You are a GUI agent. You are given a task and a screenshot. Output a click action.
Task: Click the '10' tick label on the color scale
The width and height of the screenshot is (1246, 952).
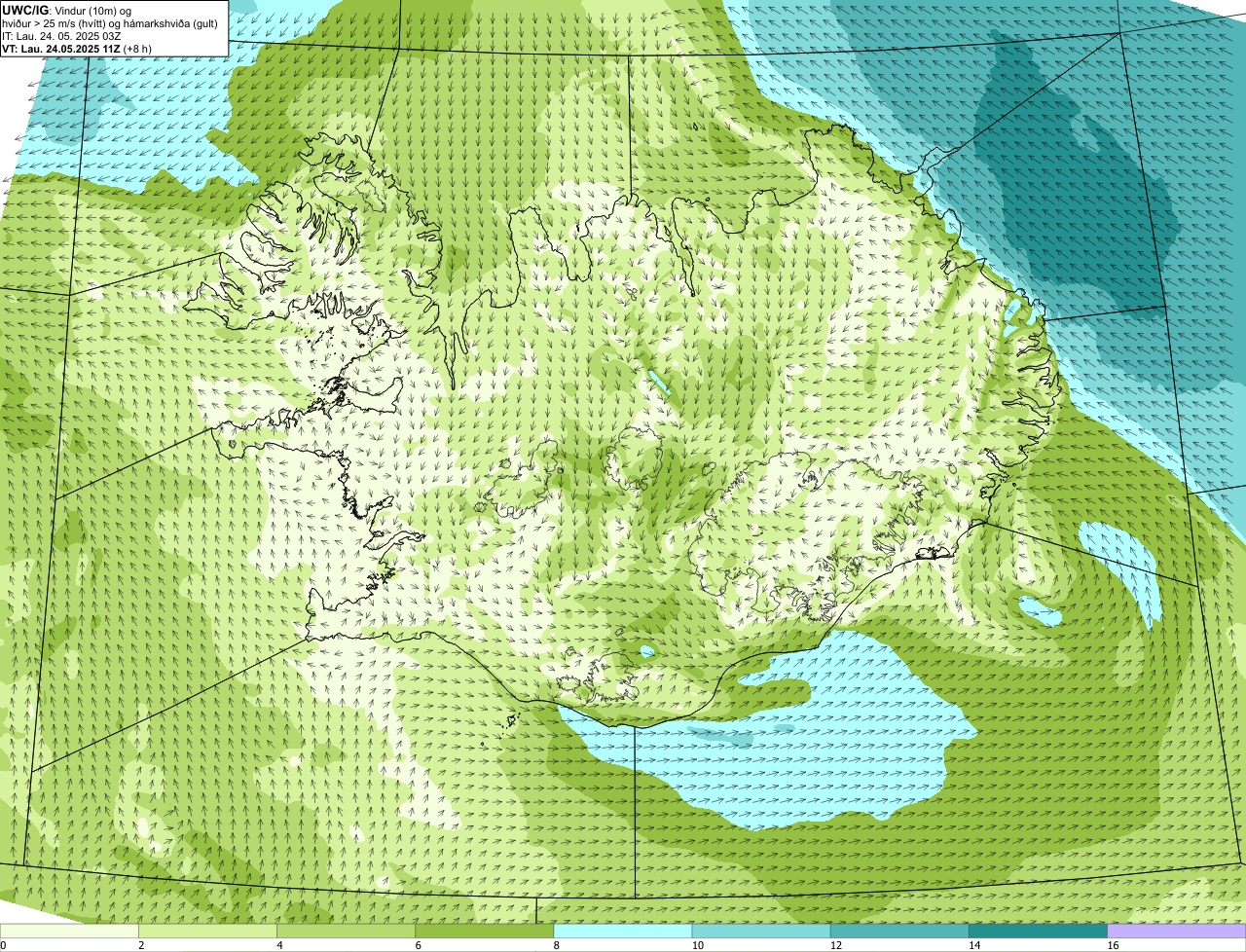[697, 945]
